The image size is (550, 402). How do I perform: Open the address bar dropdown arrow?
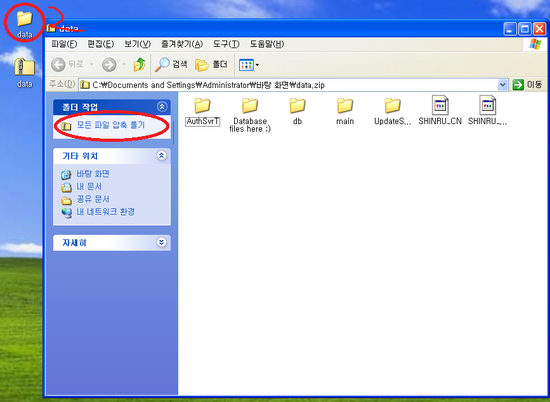coord(502,85)
